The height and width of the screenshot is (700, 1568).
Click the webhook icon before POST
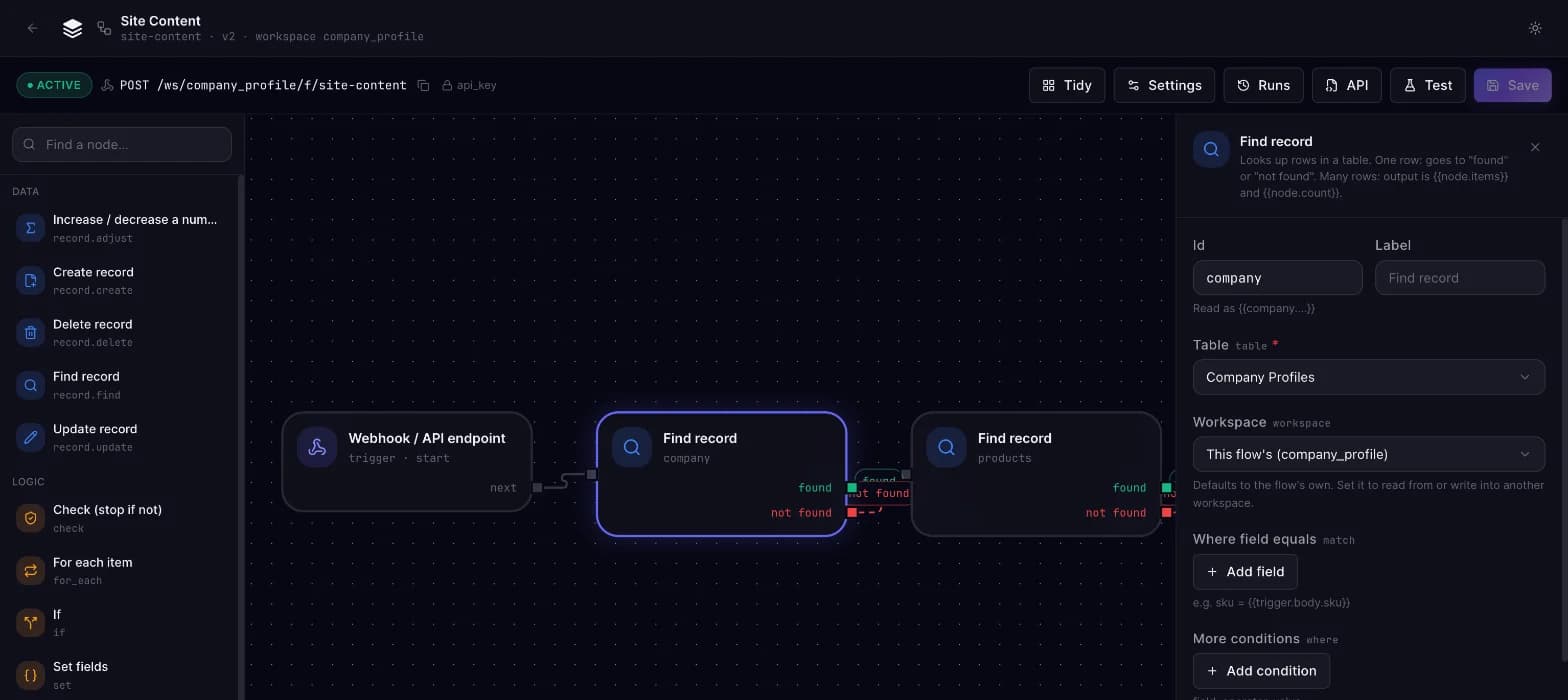[x=107, y=85]
